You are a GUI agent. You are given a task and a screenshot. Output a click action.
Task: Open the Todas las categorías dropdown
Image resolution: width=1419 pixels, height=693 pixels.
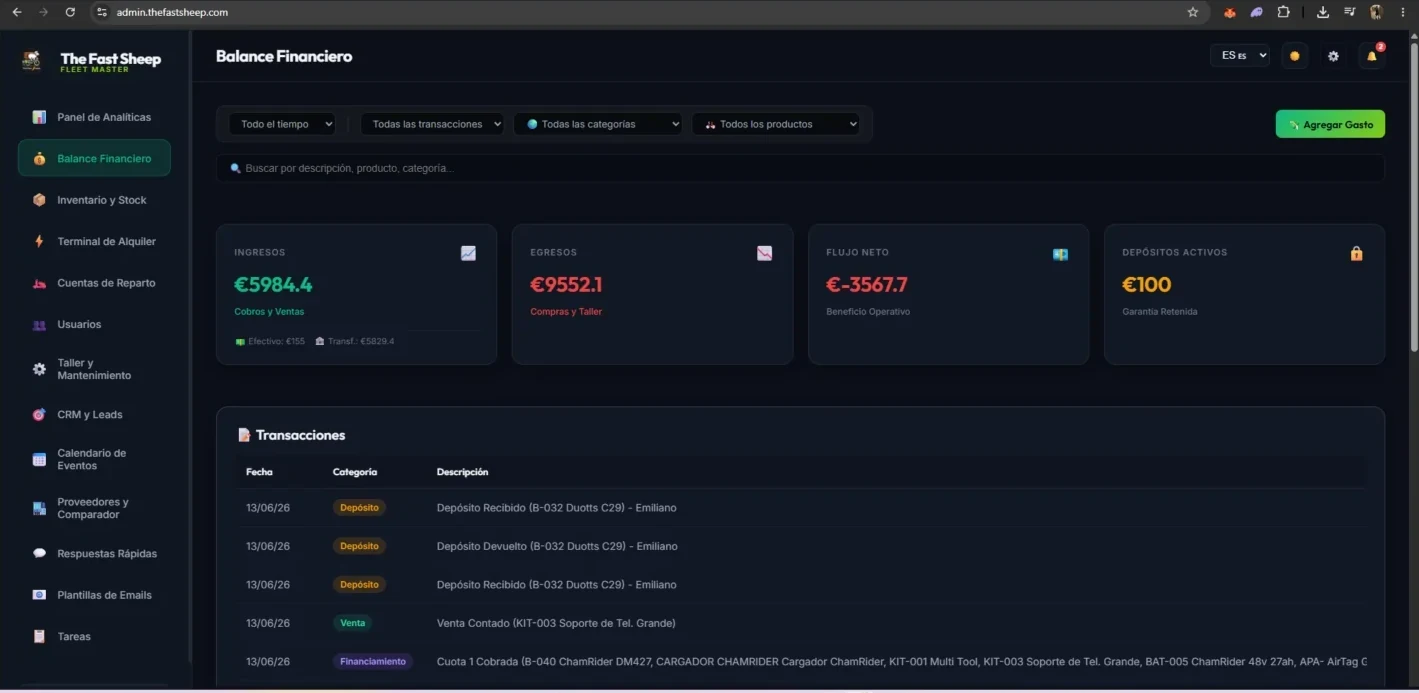click(x=598, y=124)
